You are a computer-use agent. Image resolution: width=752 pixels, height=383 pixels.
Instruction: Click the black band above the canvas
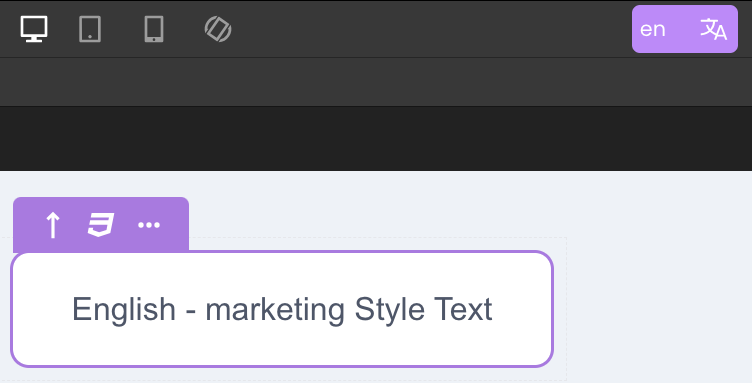point(376,139)
